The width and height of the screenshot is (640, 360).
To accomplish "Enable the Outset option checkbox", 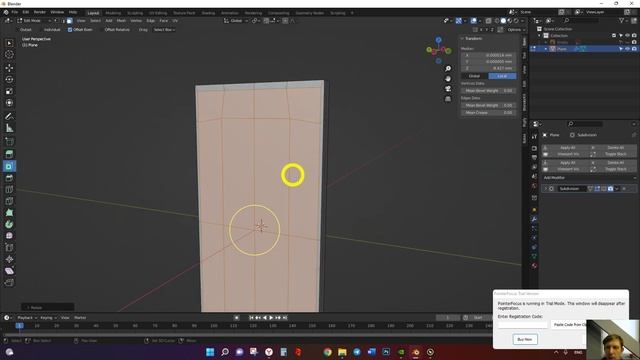I will [x=17, y=30].
